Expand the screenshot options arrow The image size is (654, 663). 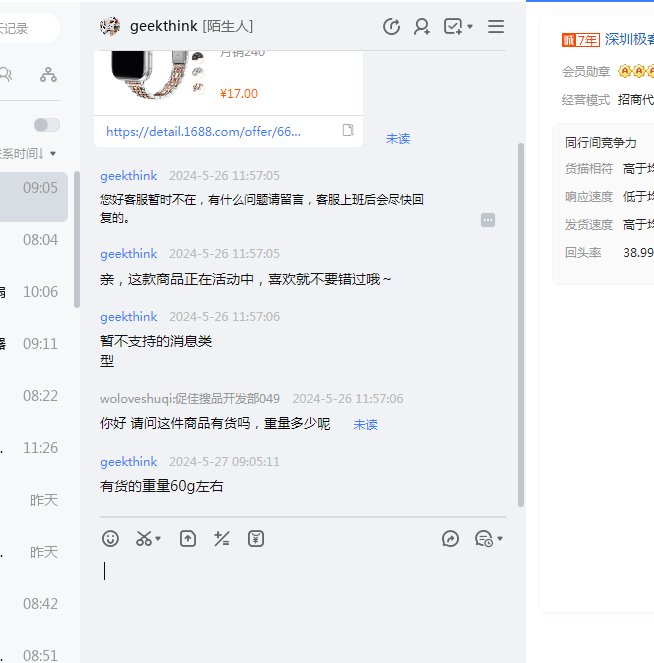(x=160, y=540)
